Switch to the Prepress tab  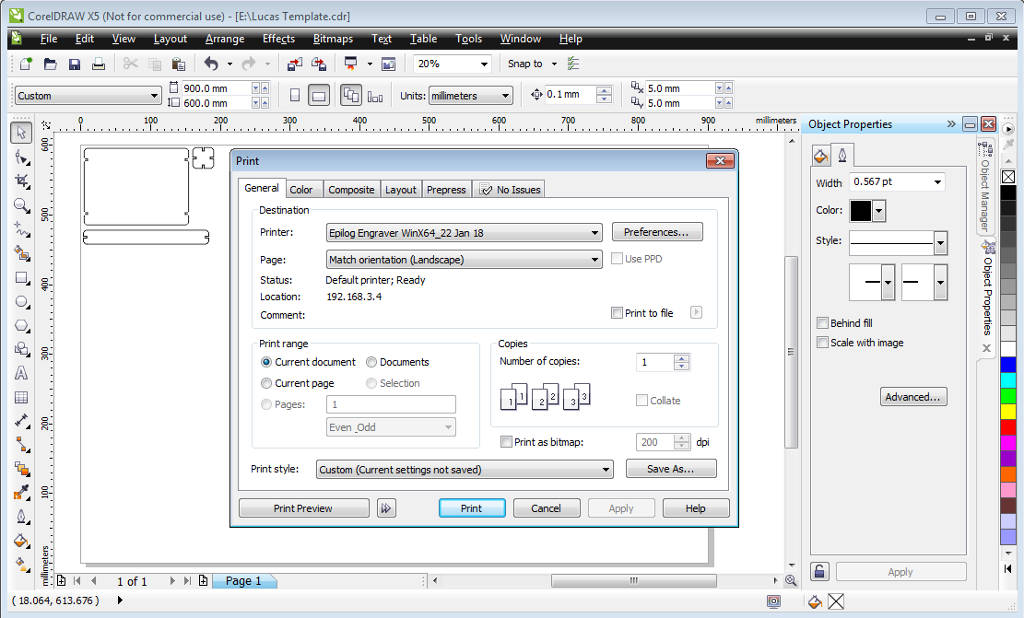pos(446,189)
